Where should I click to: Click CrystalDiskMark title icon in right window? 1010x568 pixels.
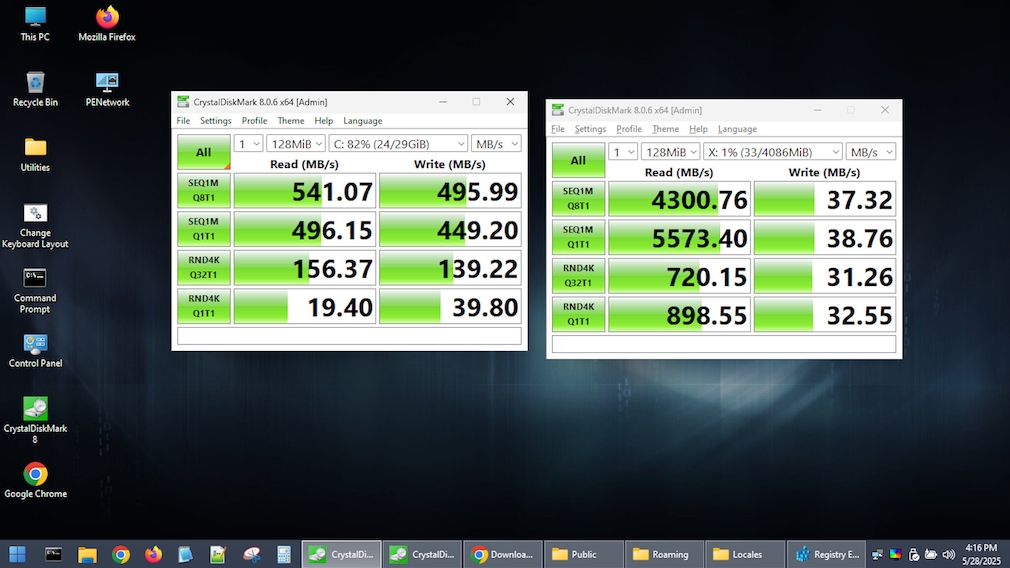558,110
